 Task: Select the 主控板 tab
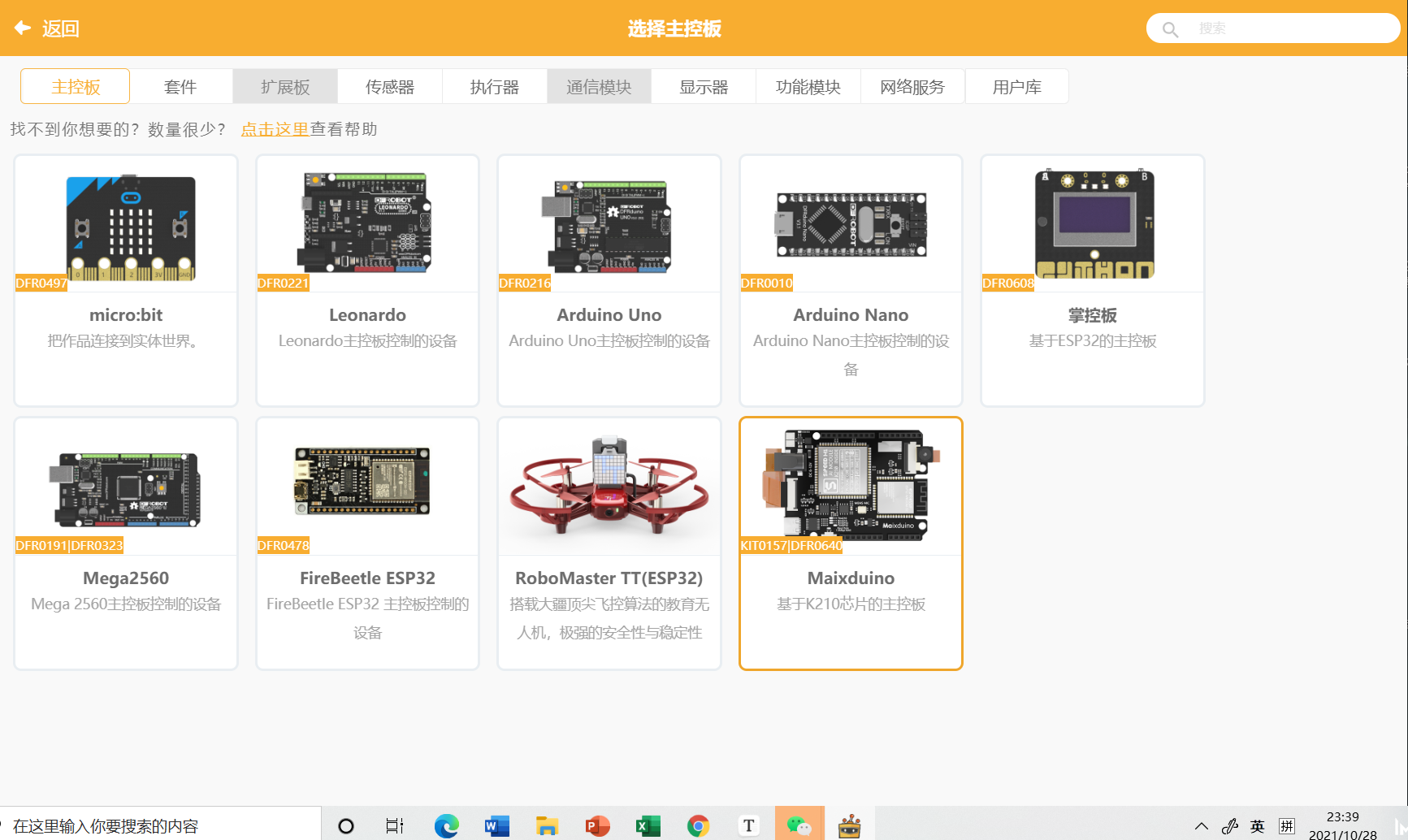pyautogui.click(x=75, y=86)
